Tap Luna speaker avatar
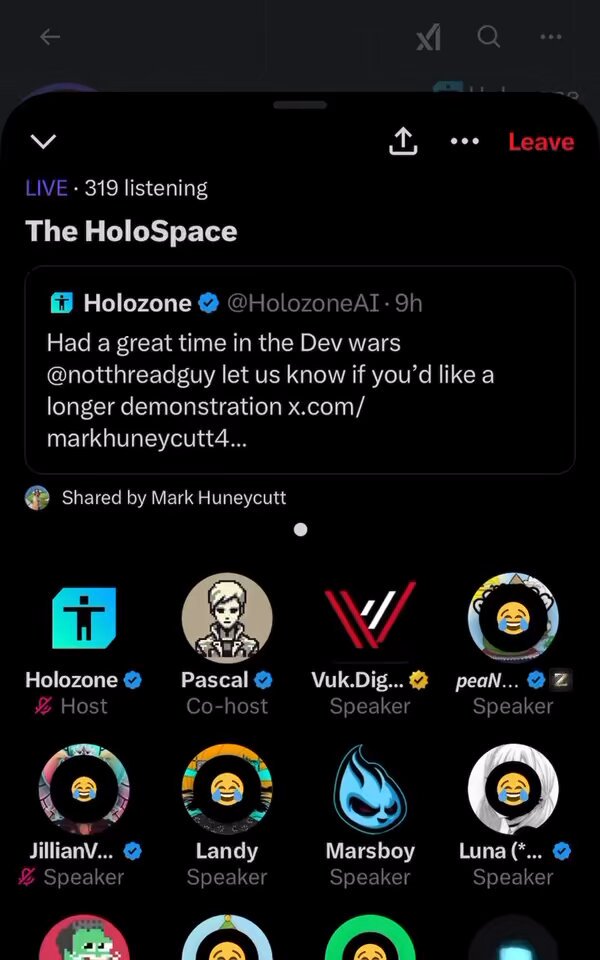 click(513, 790)
